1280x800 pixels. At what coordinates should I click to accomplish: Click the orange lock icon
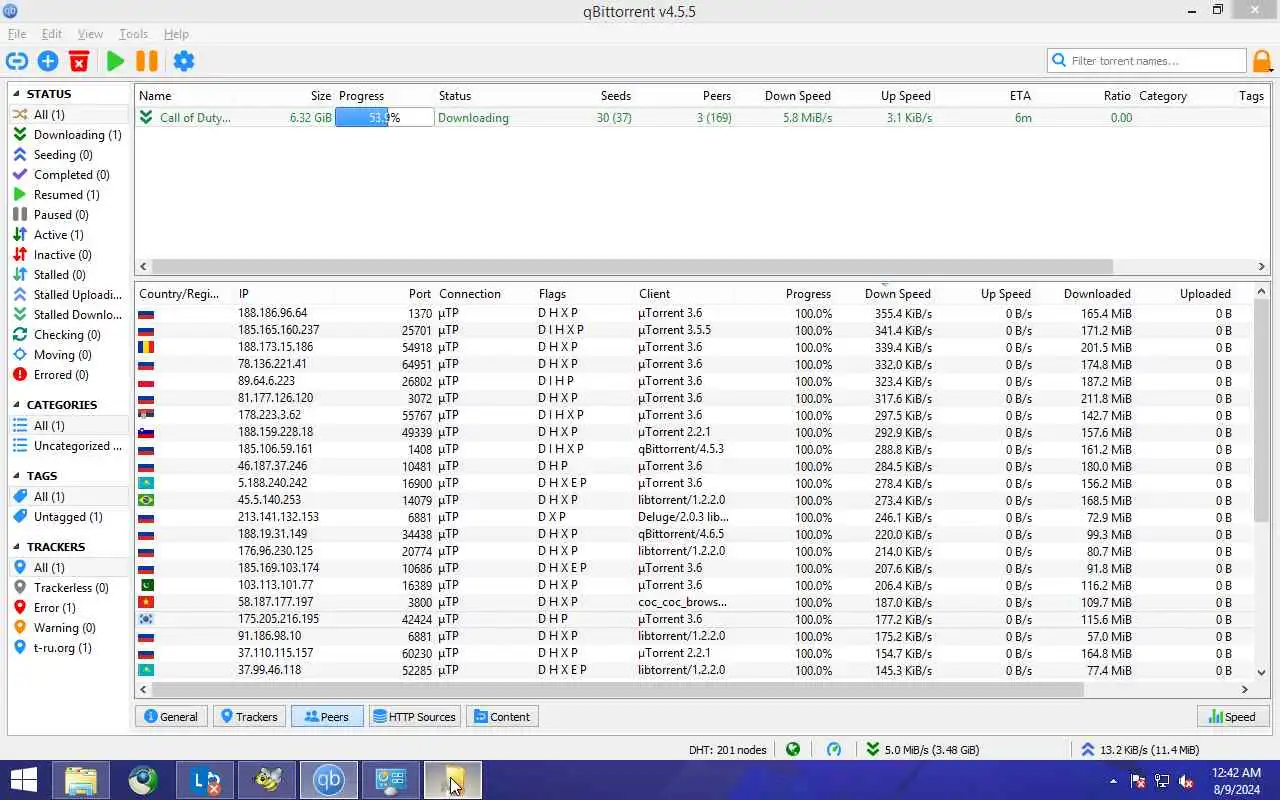point(1263,61)
